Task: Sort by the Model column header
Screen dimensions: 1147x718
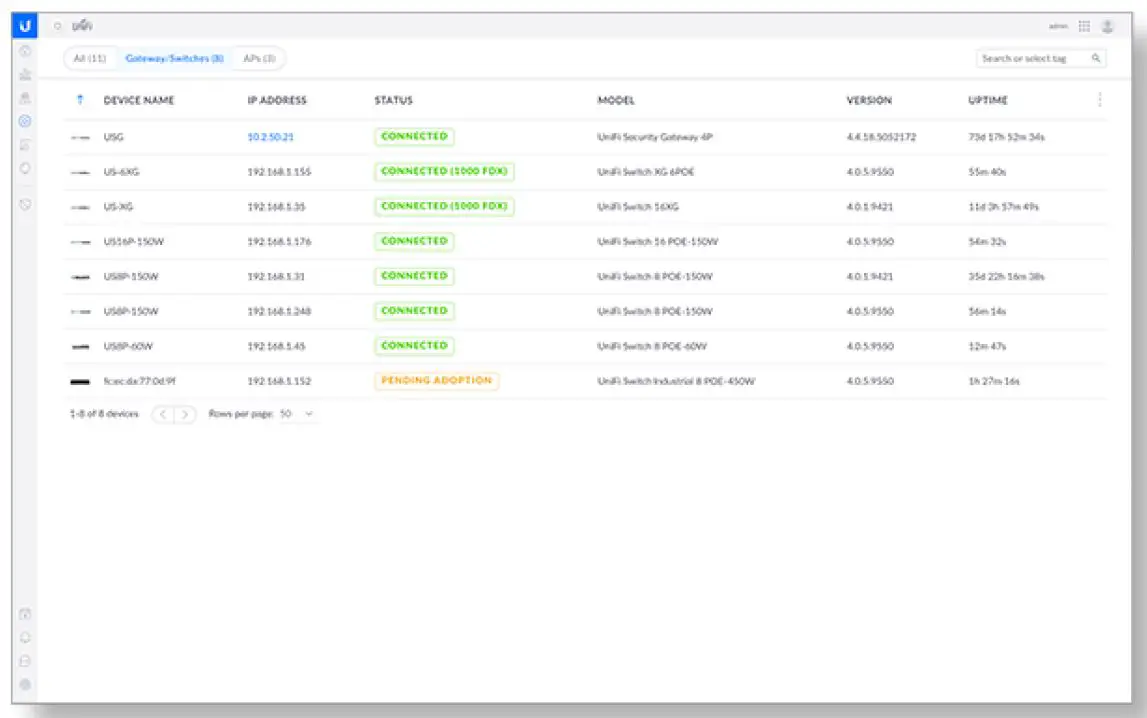Action: [616, 100]
